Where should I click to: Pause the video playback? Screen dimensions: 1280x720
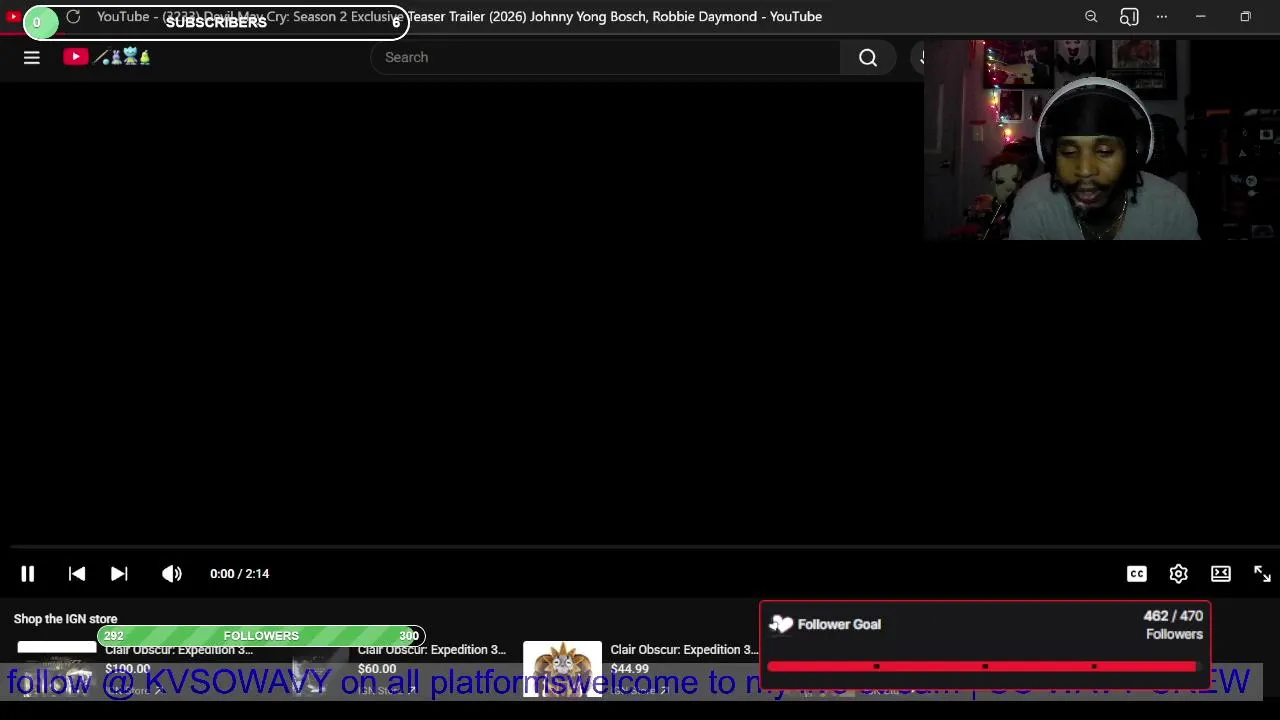click(x=28, y=573)
